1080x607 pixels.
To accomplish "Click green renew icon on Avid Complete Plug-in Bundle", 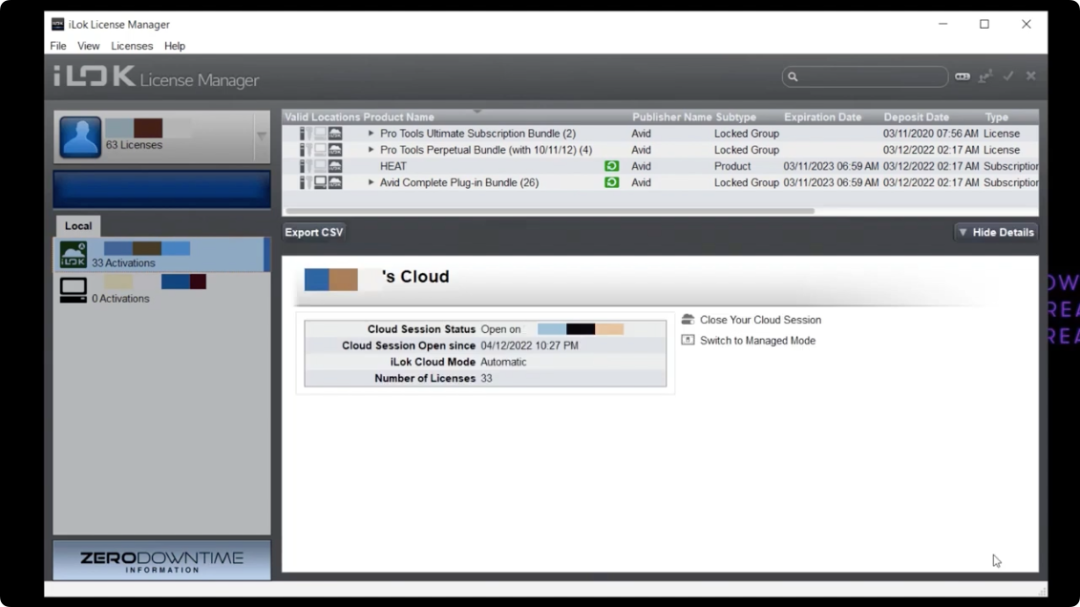I will pos(611,183).
